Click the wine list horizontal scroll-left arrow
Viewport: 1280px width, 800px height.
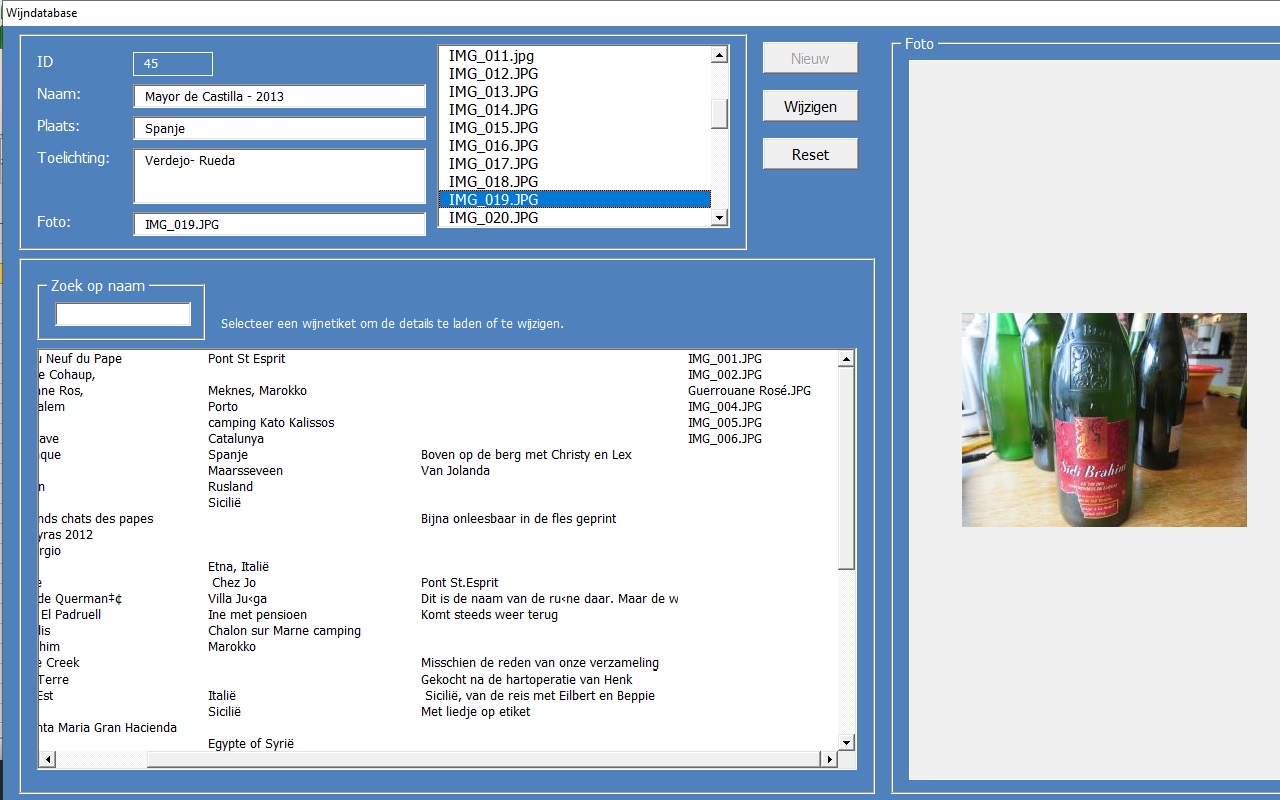point(47,760)
